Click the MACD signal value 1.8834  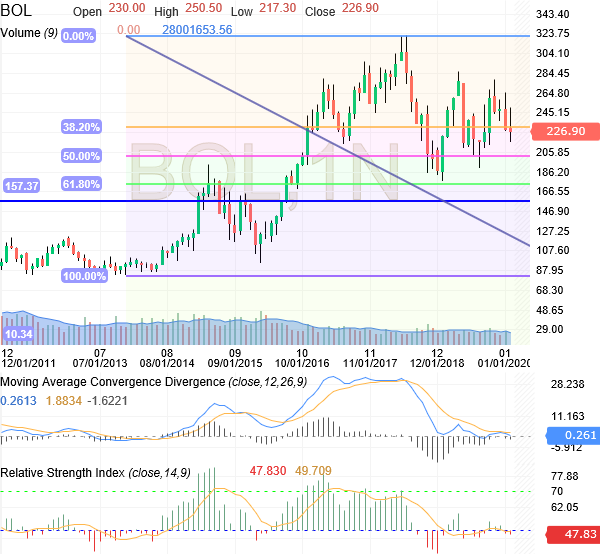(64, 401)
